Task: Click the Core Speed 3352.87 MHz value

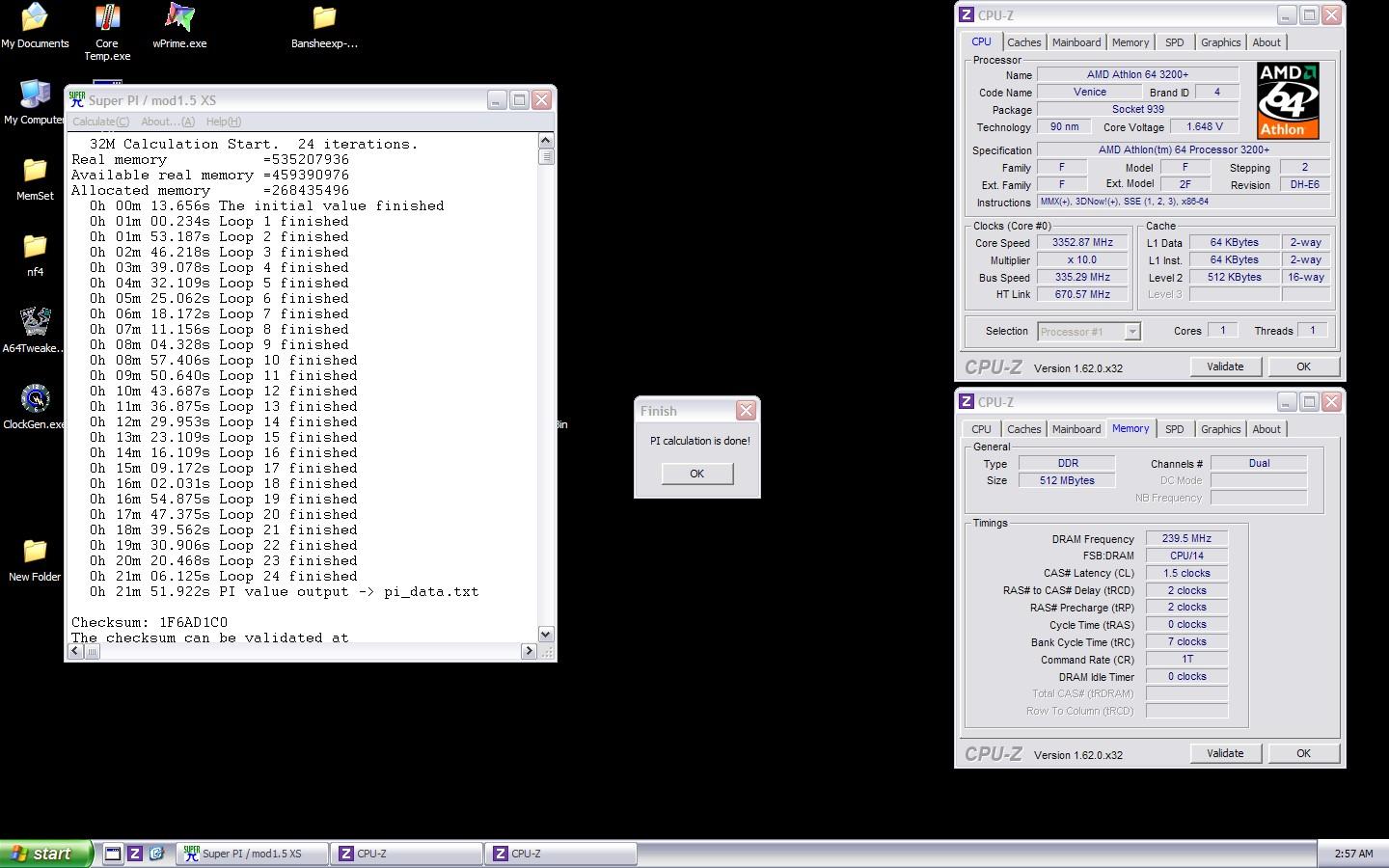Action: 1082,243
